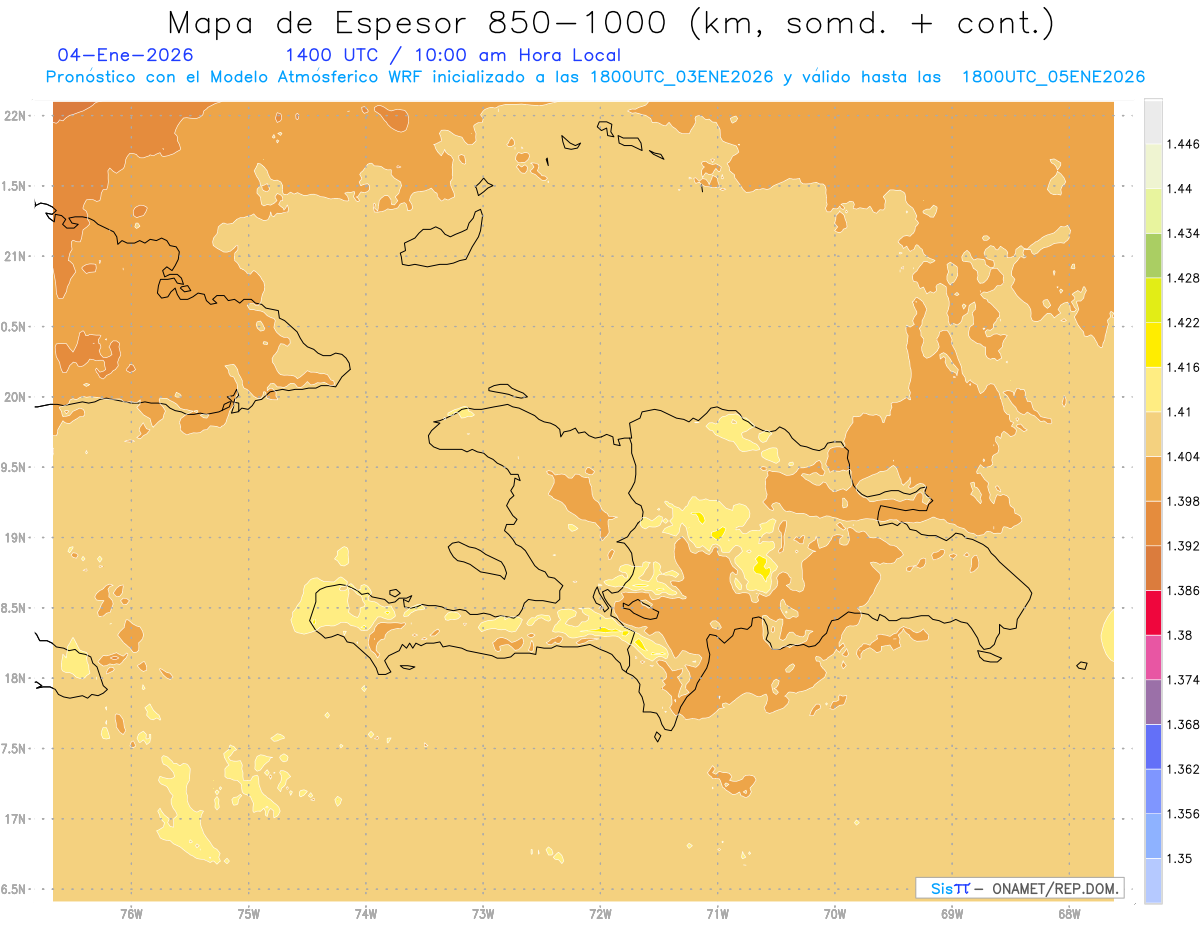Click the colorbar value "1.35"

pyautogui.click(x=1179, y=858)
